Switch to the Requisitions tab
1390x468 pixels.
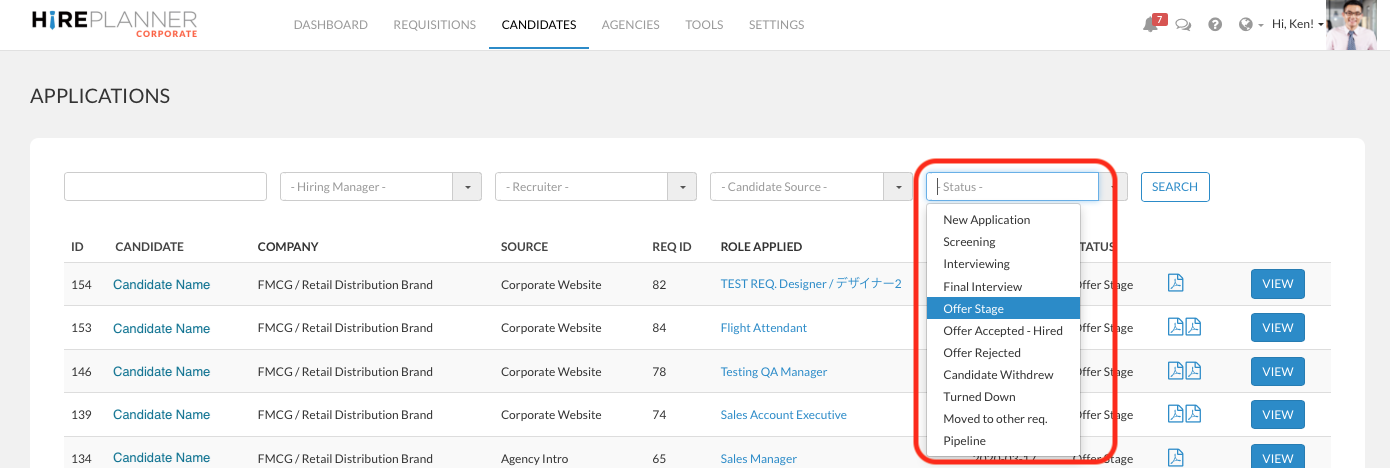[434, 25]
